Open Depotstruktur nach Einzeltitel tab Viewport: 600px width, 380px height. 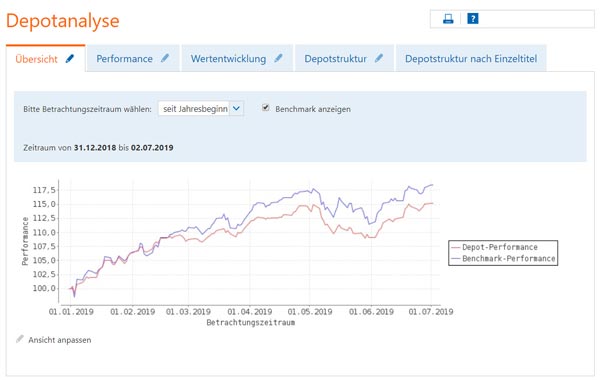(x=471, y=59)
